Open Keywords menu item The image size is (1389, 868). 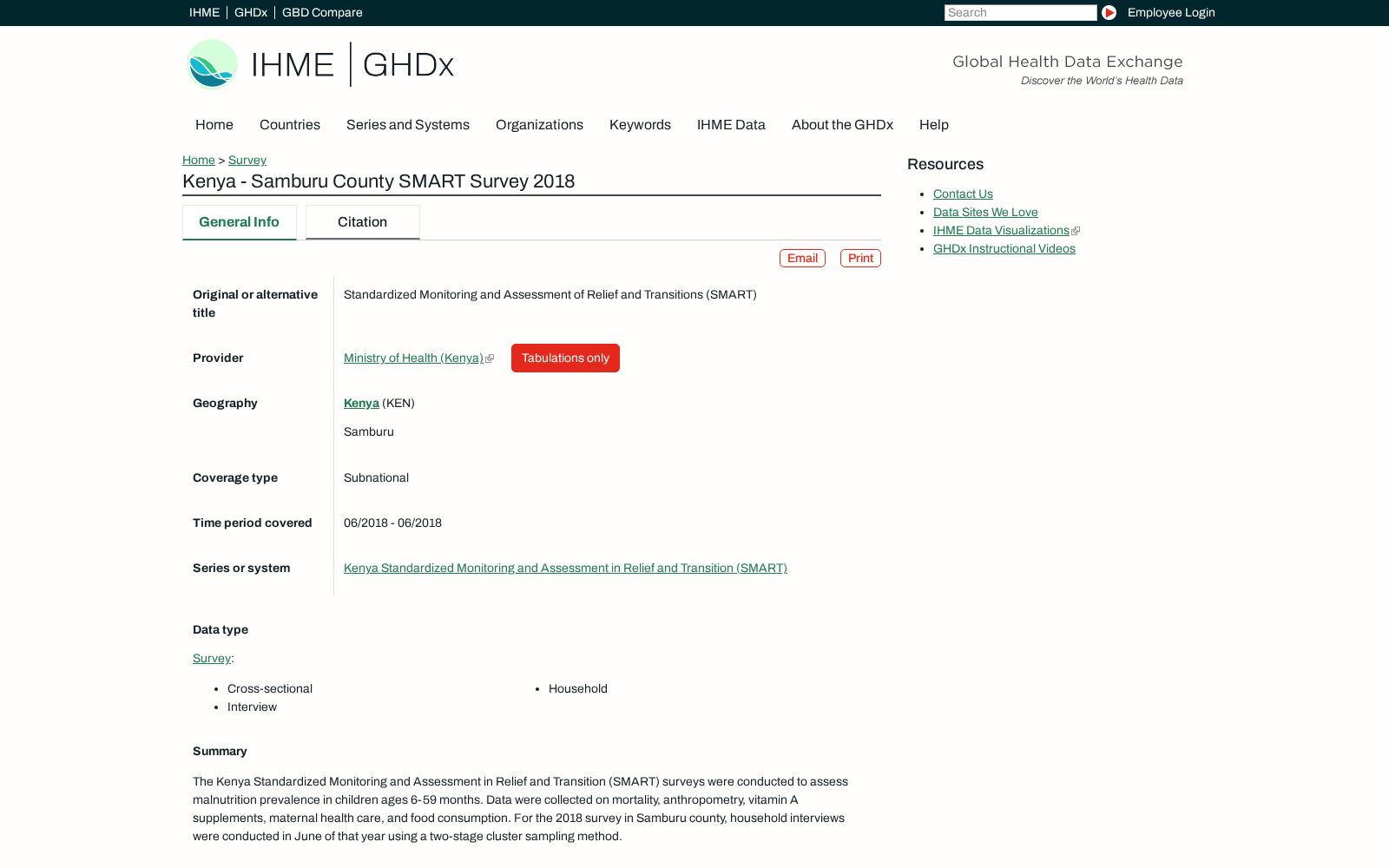(640, 125)
